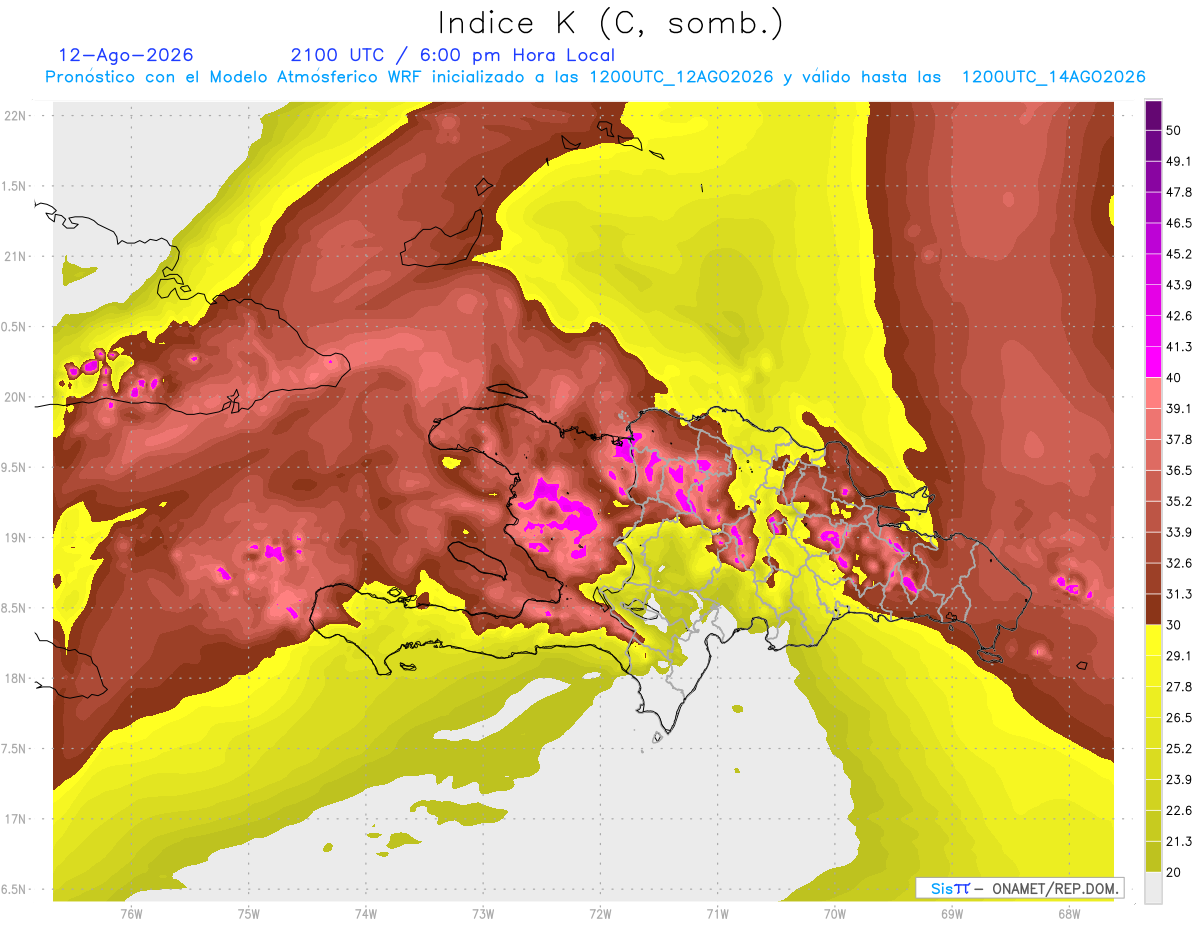Click the '20N' latitude axis label

point(15,397)
